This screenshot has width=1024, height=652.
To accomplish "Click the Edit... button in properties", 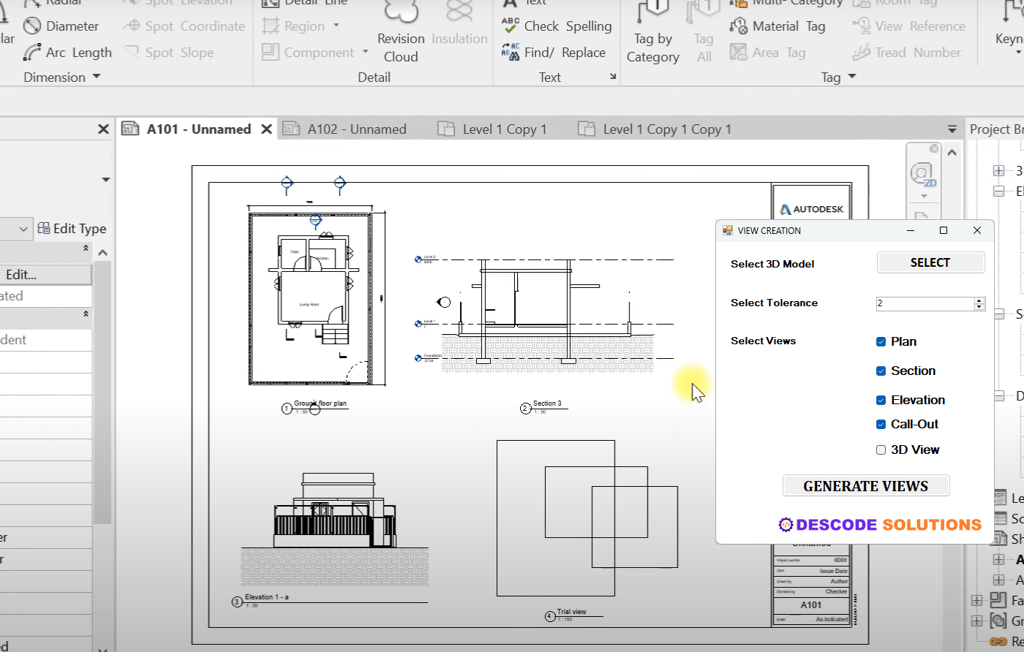I will 45,274.
